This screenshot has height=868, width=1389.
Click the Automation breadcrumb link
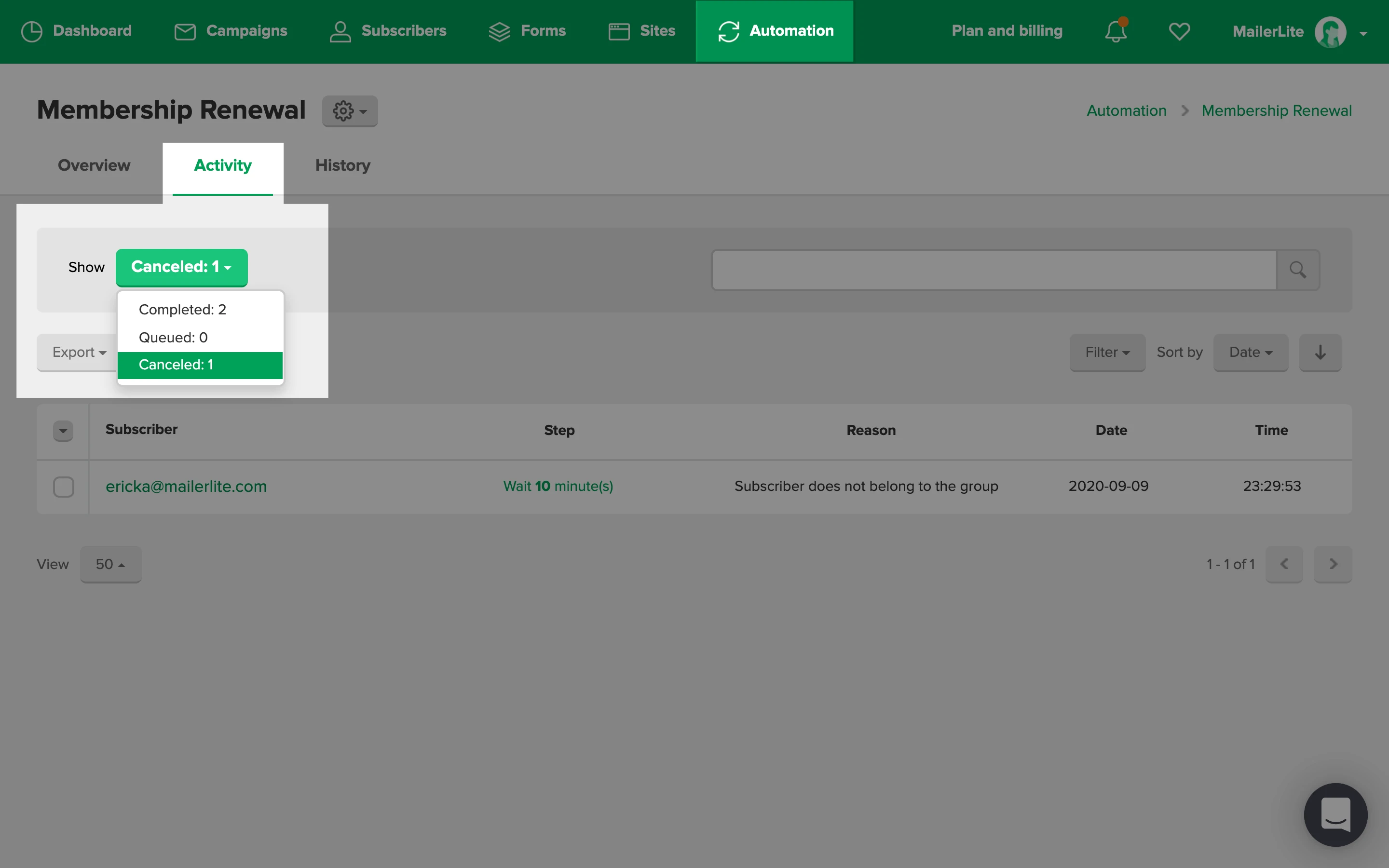[x=1126, y=111]
